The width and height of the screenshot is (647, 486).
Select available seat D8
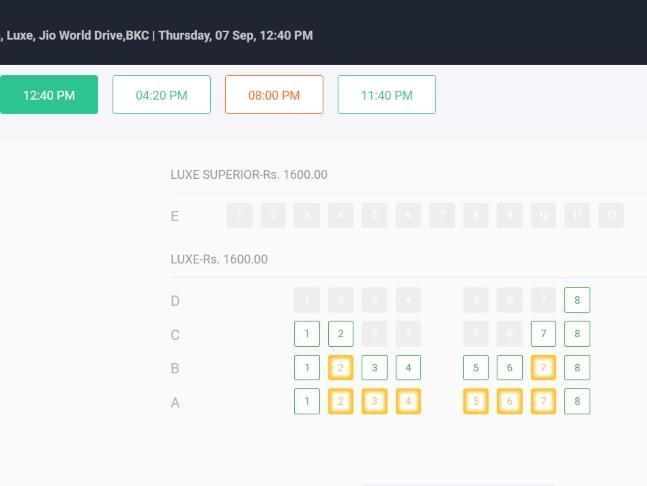pyautogui.click(x=577, y=300)
